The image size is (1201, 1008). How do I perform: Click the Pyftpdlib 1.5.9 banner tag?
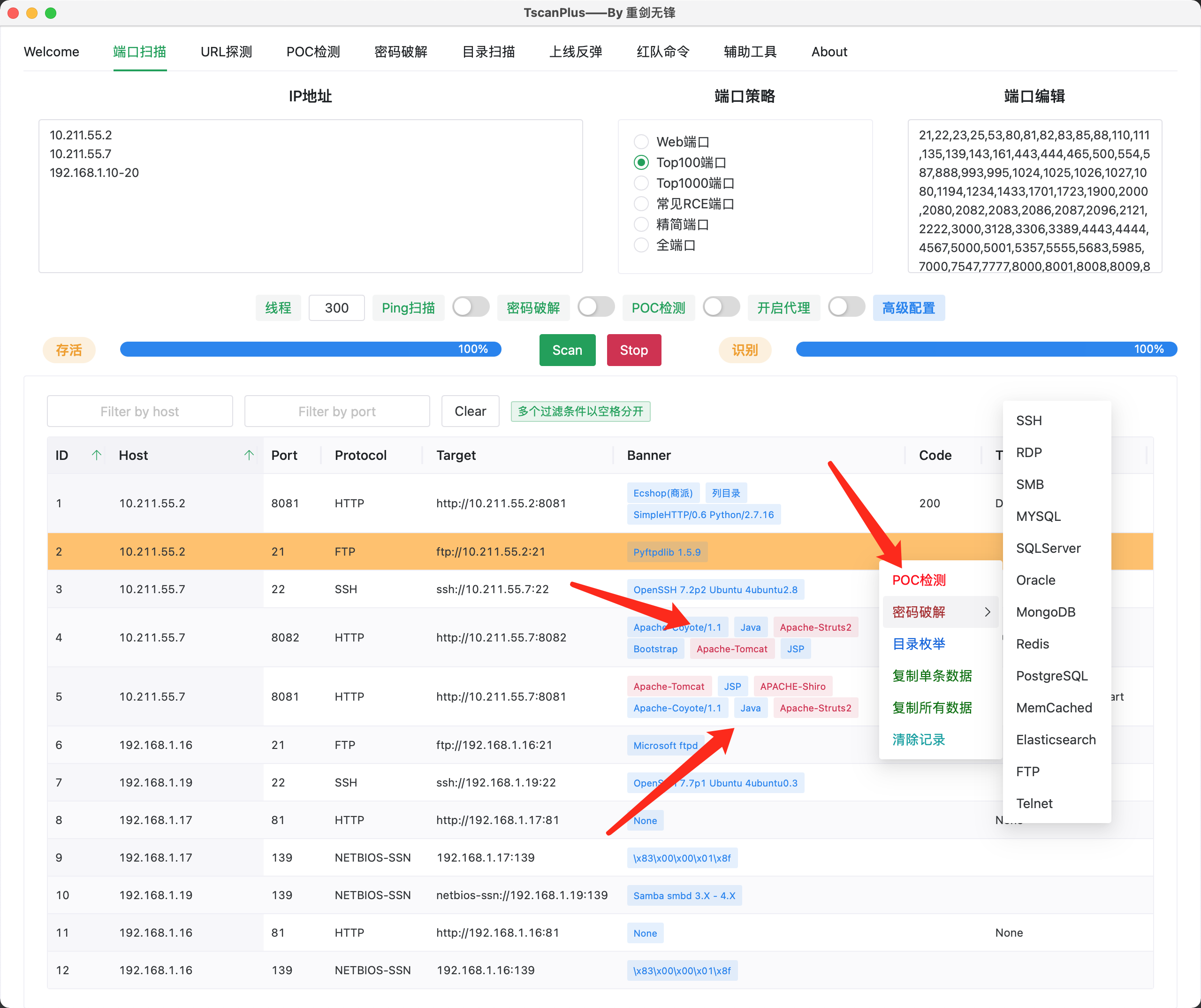[x=667, y=552]
